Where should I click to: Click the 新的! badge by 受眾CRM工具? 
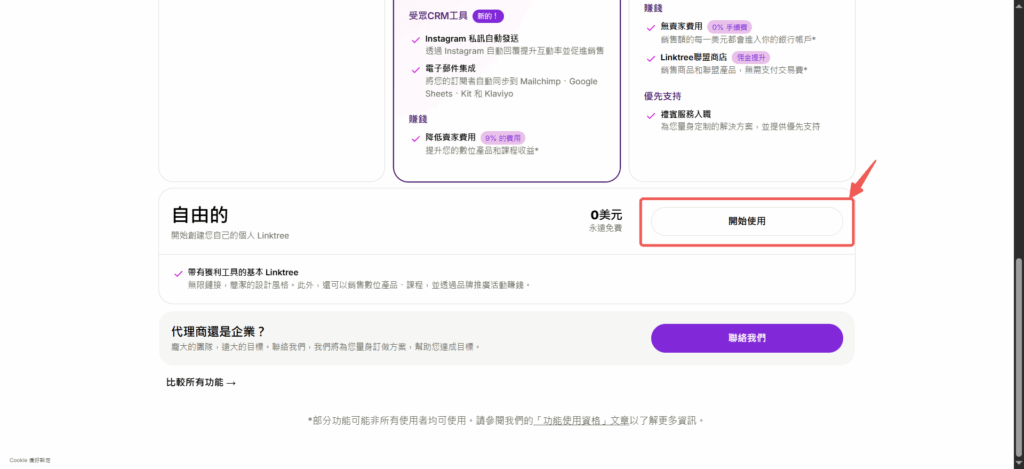click(488, 16)
